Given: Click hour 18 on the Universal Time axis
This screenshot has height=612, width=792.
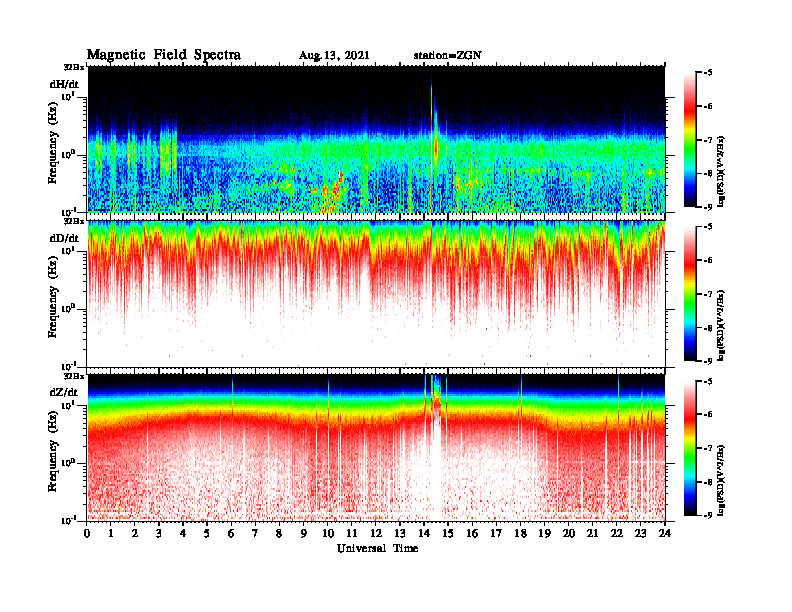Looking at the screenshot, I should tap(520, 534).
